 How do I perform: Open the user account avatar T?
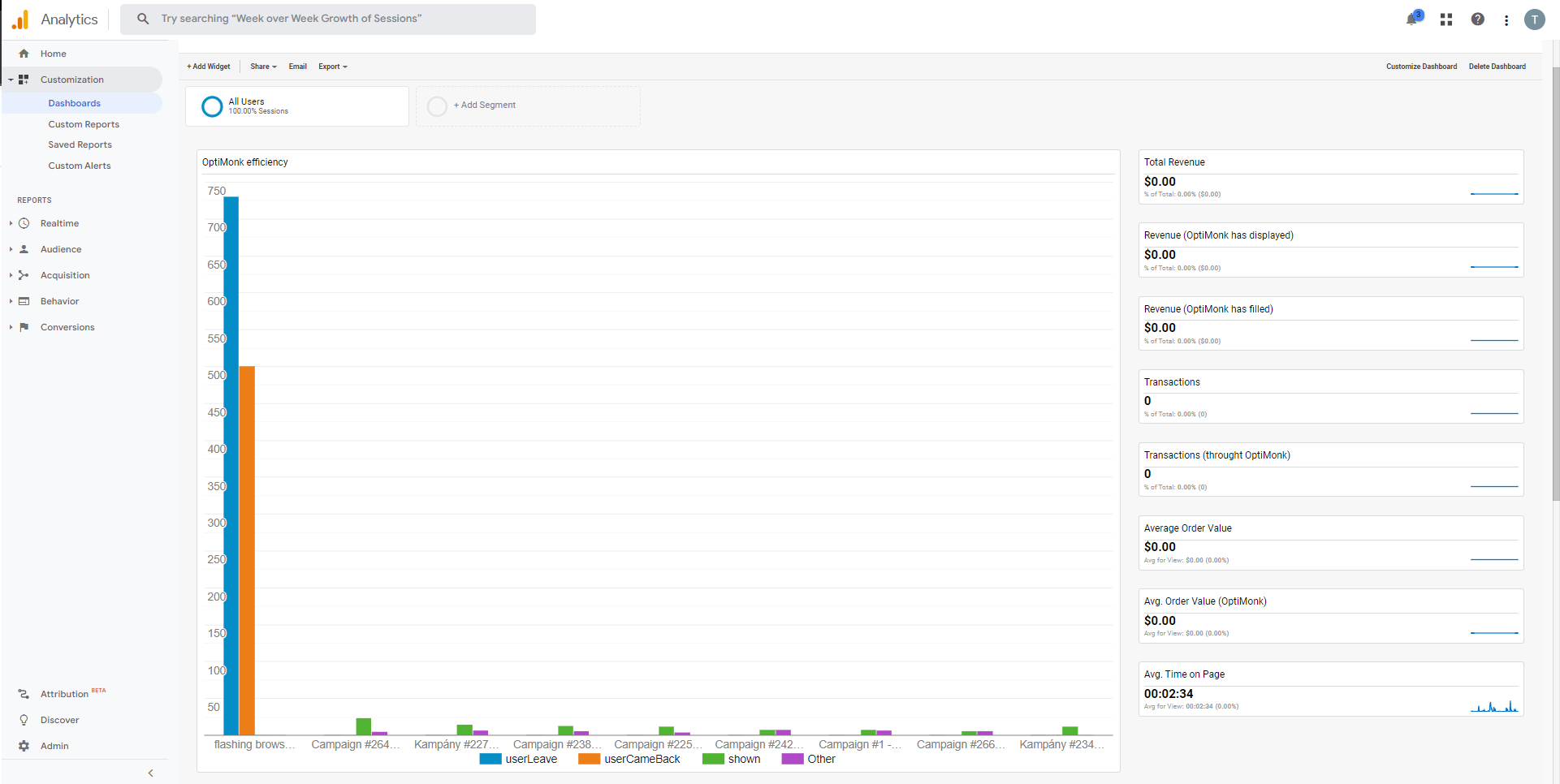pyautogui.click(x=1535, y=19)
